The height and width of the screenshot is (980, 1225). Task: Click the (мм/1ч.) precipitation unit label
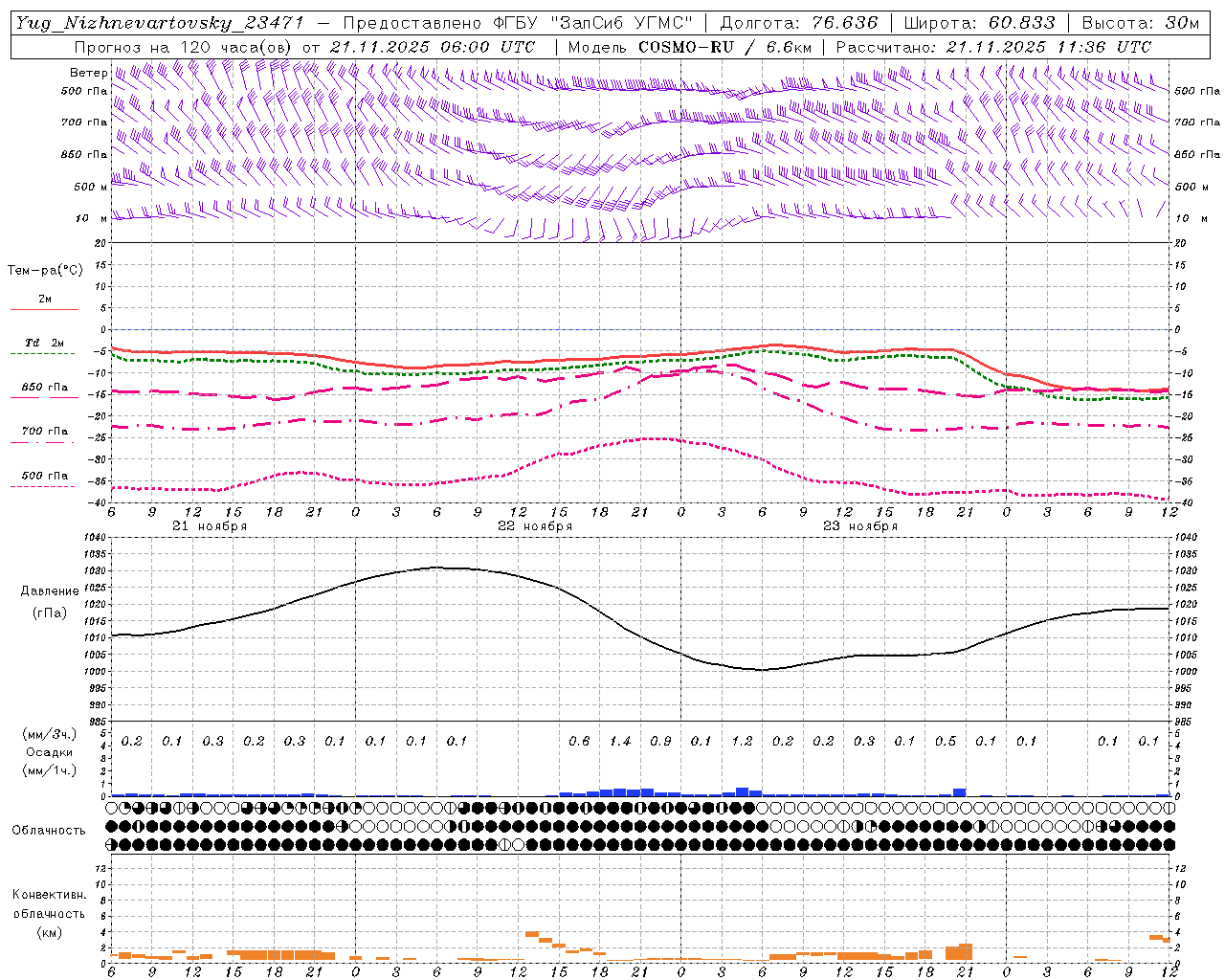click(x=50, y=770)
